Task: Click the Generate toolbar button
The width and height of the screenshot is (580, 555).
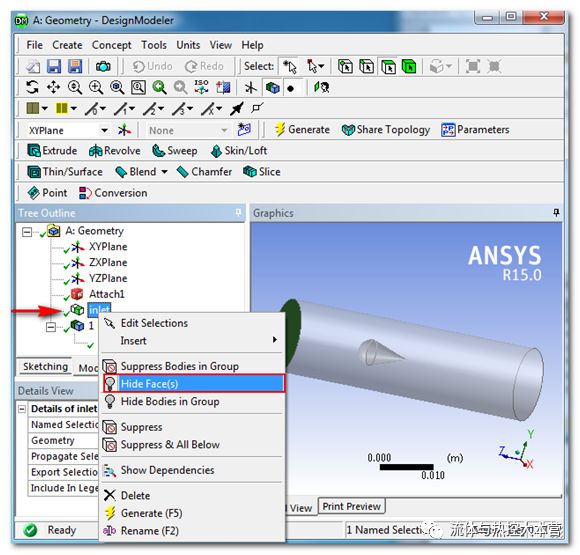Action: (302, 130)
